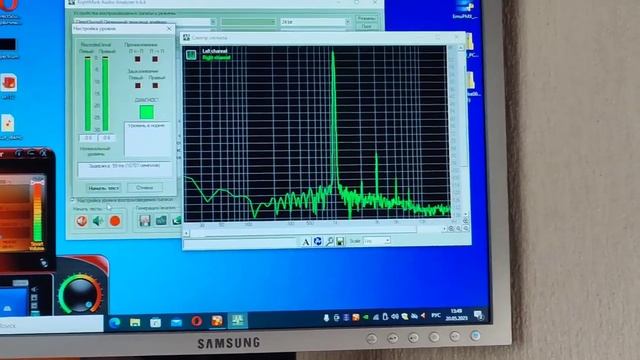Click the 'Отмена' button in level dialog
Viewport: 640px width, 360px height.
click(x=144, y=188)
